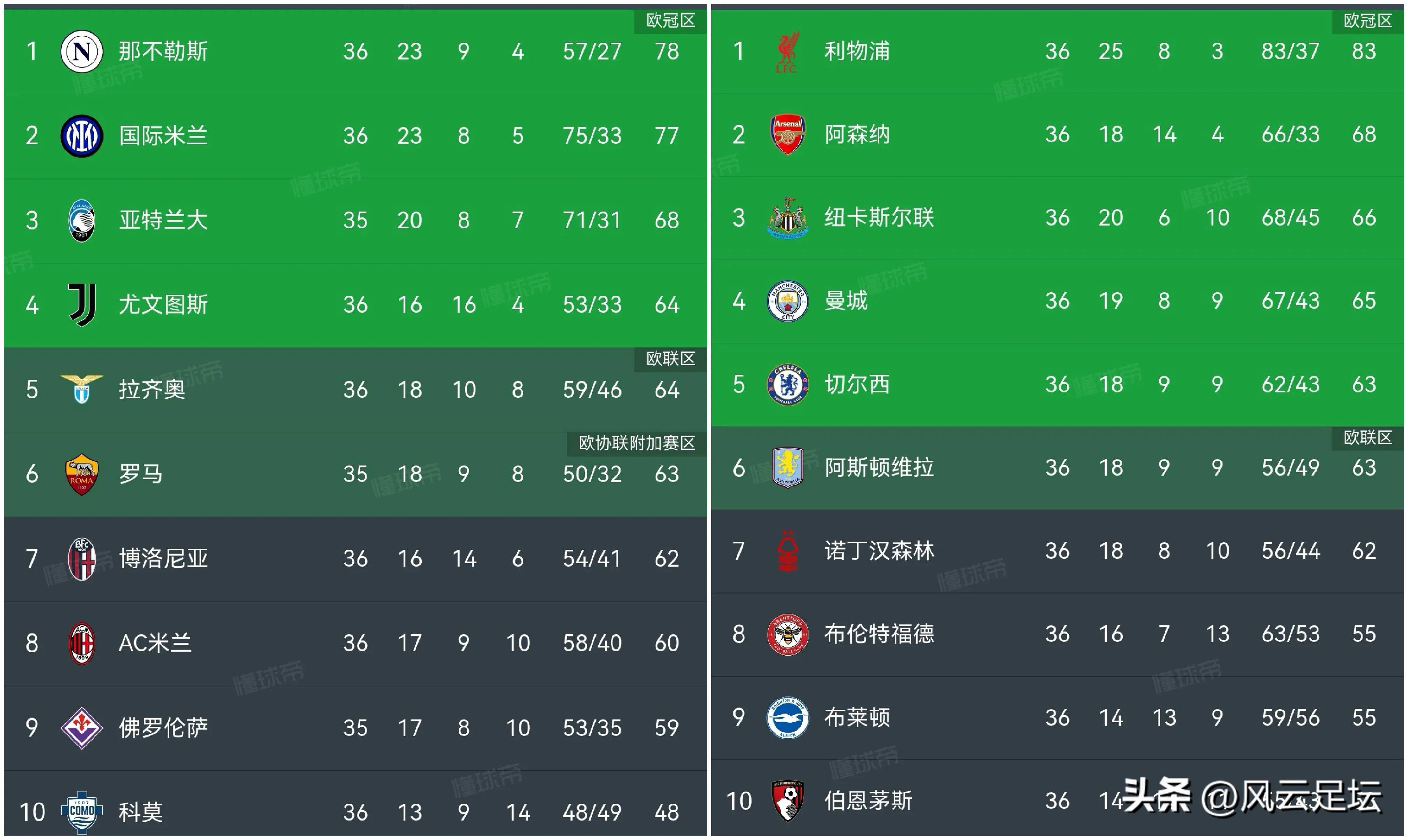Click the 欧协联附加赛区 label
This screenshot has width=1408, height=840.
[636, 443]
